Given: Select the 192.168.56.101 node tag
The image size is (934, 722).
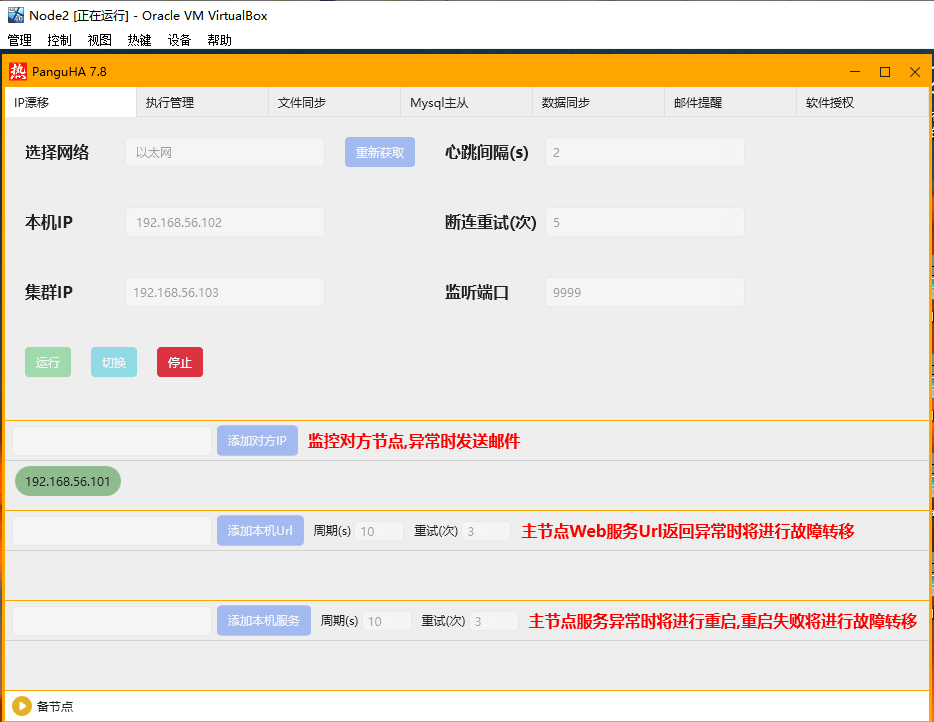Looking at the screenshot, I should coord(67,481).
